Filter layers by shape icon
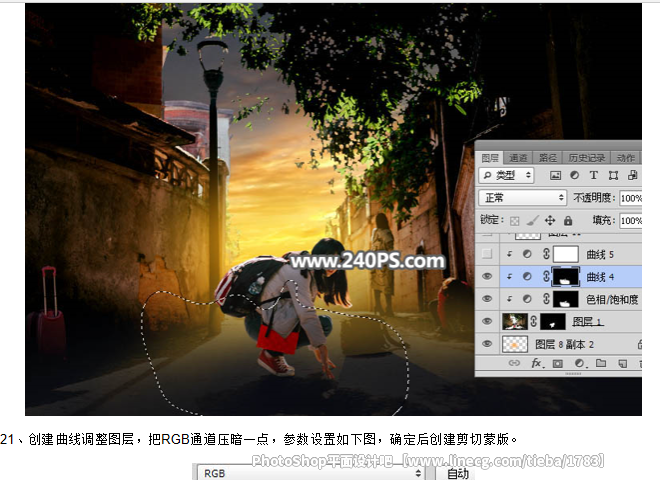This screenshot has width=660, height=480. point(613,176)
